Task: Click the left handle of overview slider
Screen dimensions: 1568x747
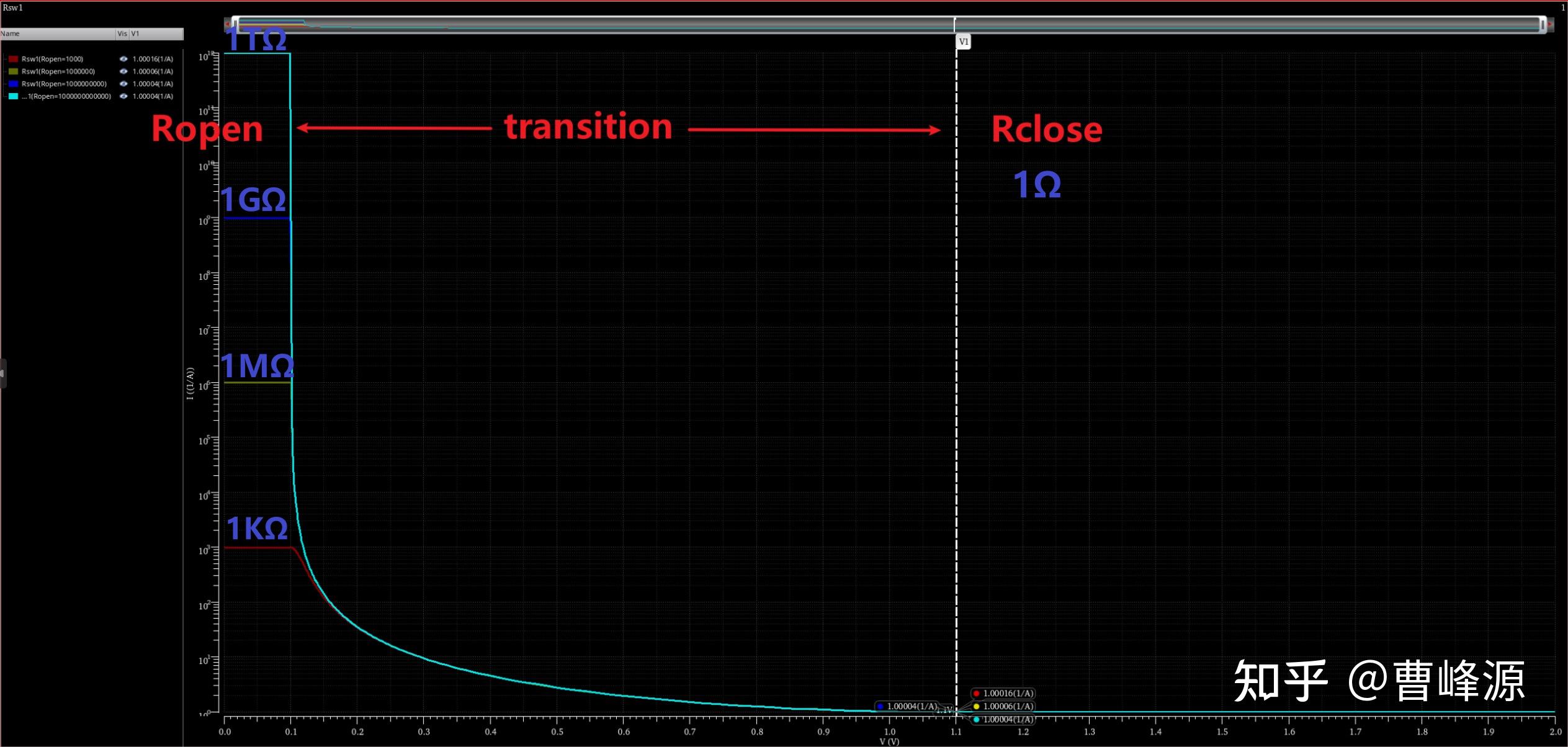Action: [235, 24]
